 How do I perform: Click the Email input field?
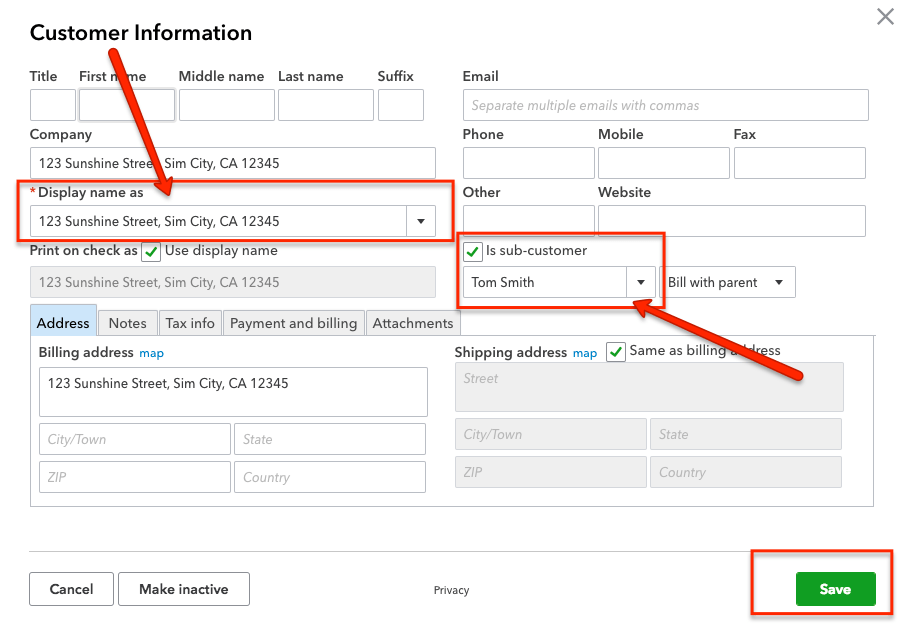pyautogui.click(x=665, y=104)
